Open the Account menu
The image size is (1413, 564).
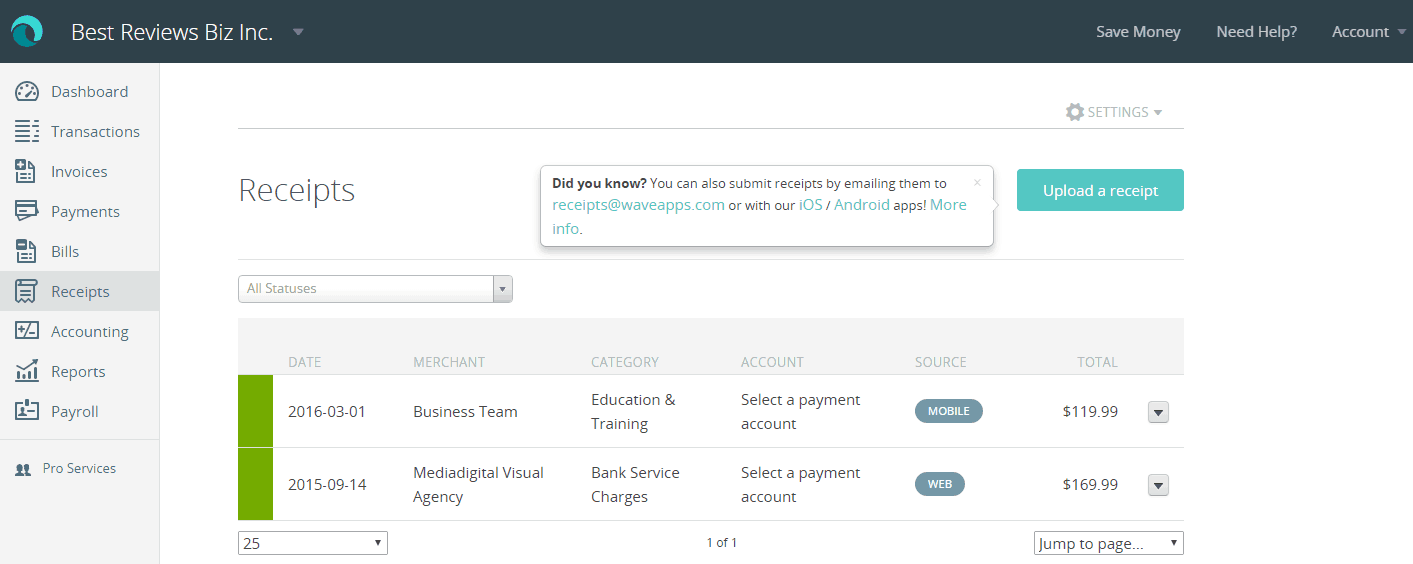1369,32
